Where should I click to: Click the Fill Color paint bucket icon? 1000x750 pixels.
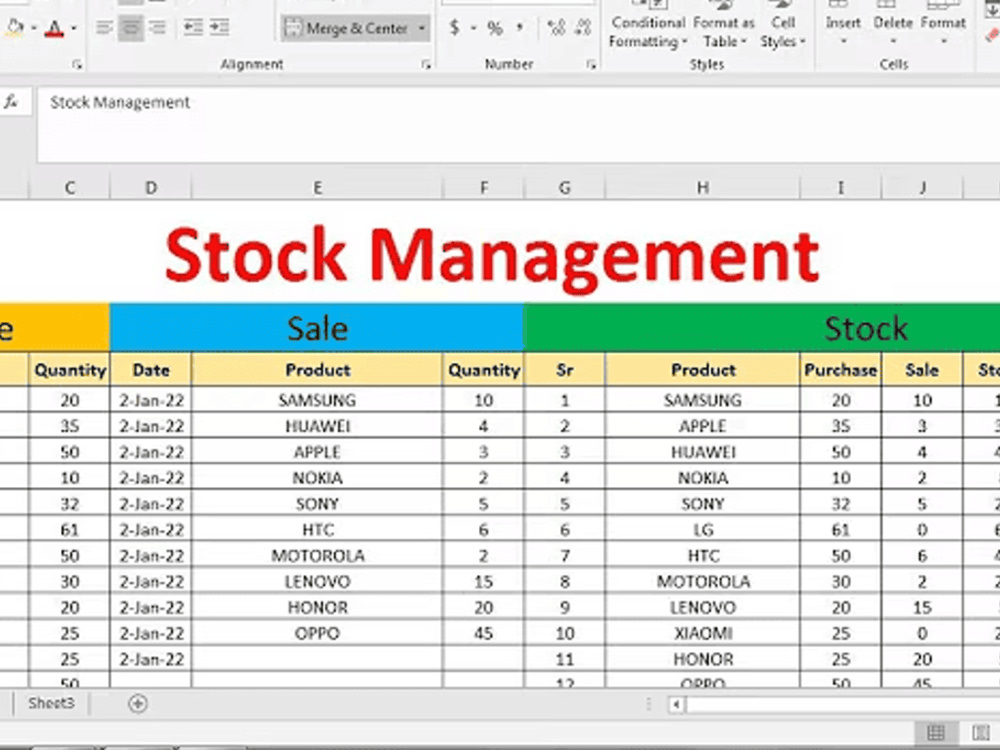pyautogui.click(x=15, y=27)
